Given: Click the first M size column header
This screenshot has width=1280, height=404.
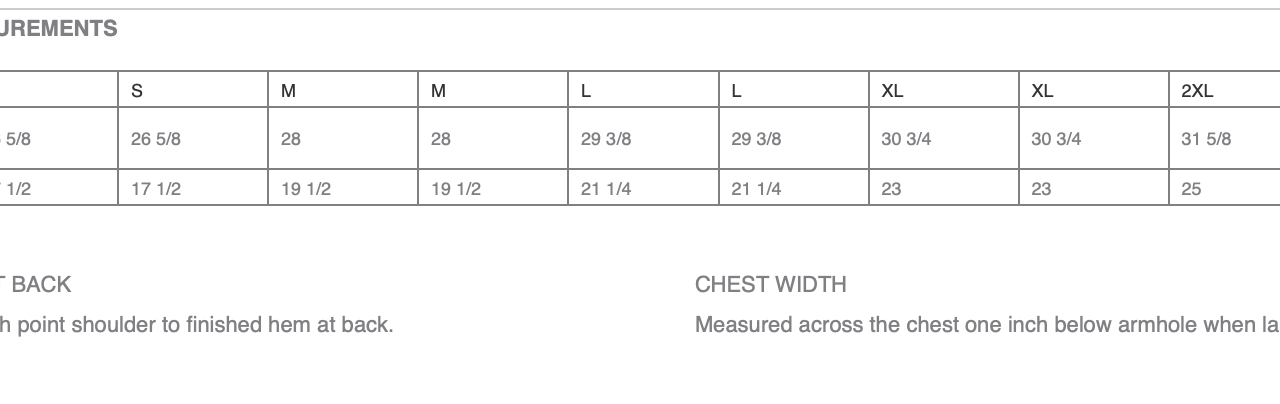Looking at the screenshot, I should (x=343, y=90).
